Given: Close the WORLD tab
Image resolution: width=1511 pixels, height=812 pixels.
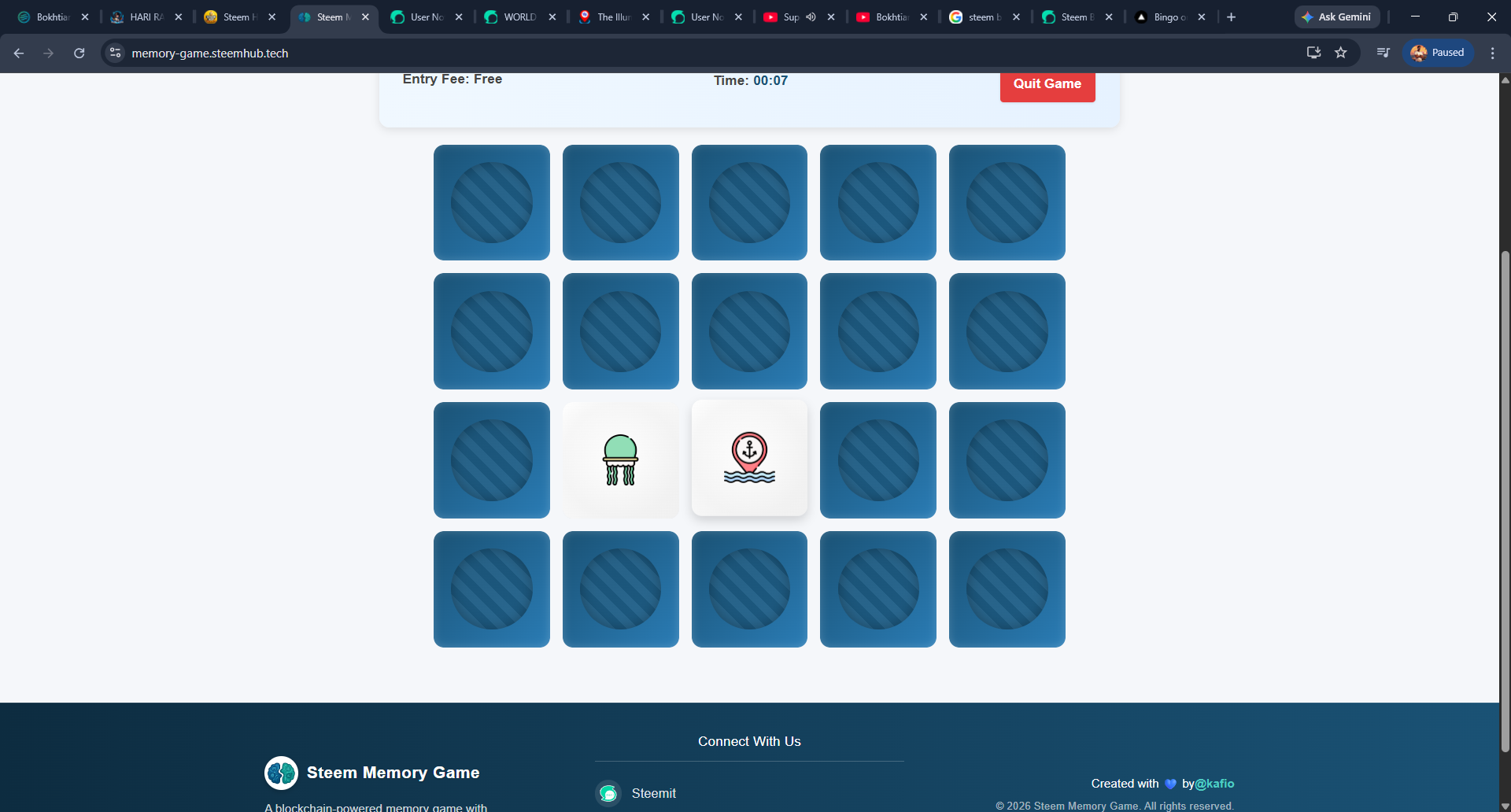Looking at the screenshot, I should pos(552,17).
